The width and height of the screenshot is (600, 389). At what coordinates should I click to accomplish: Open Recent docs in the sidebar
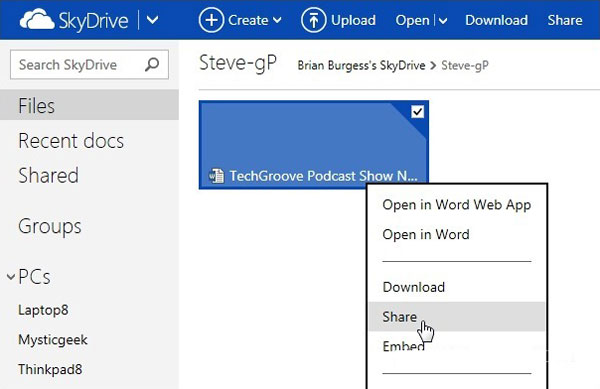(x=71, y=141)
